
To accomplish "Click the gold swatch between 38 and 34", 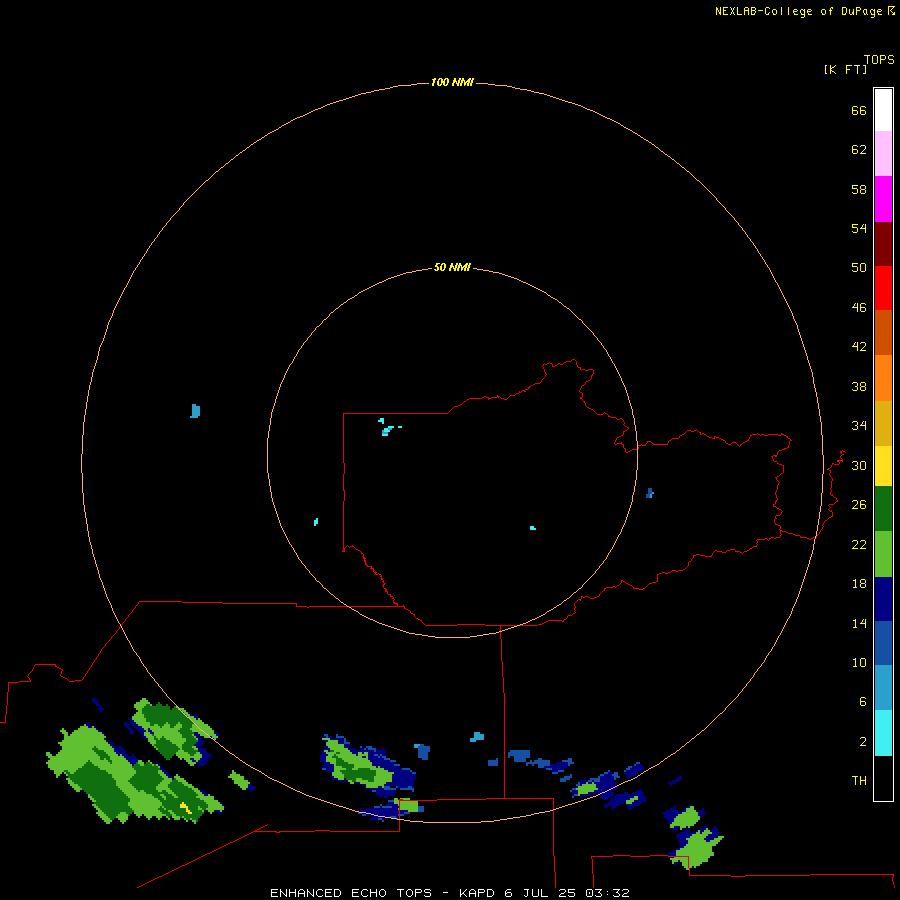I will (883, 423).
